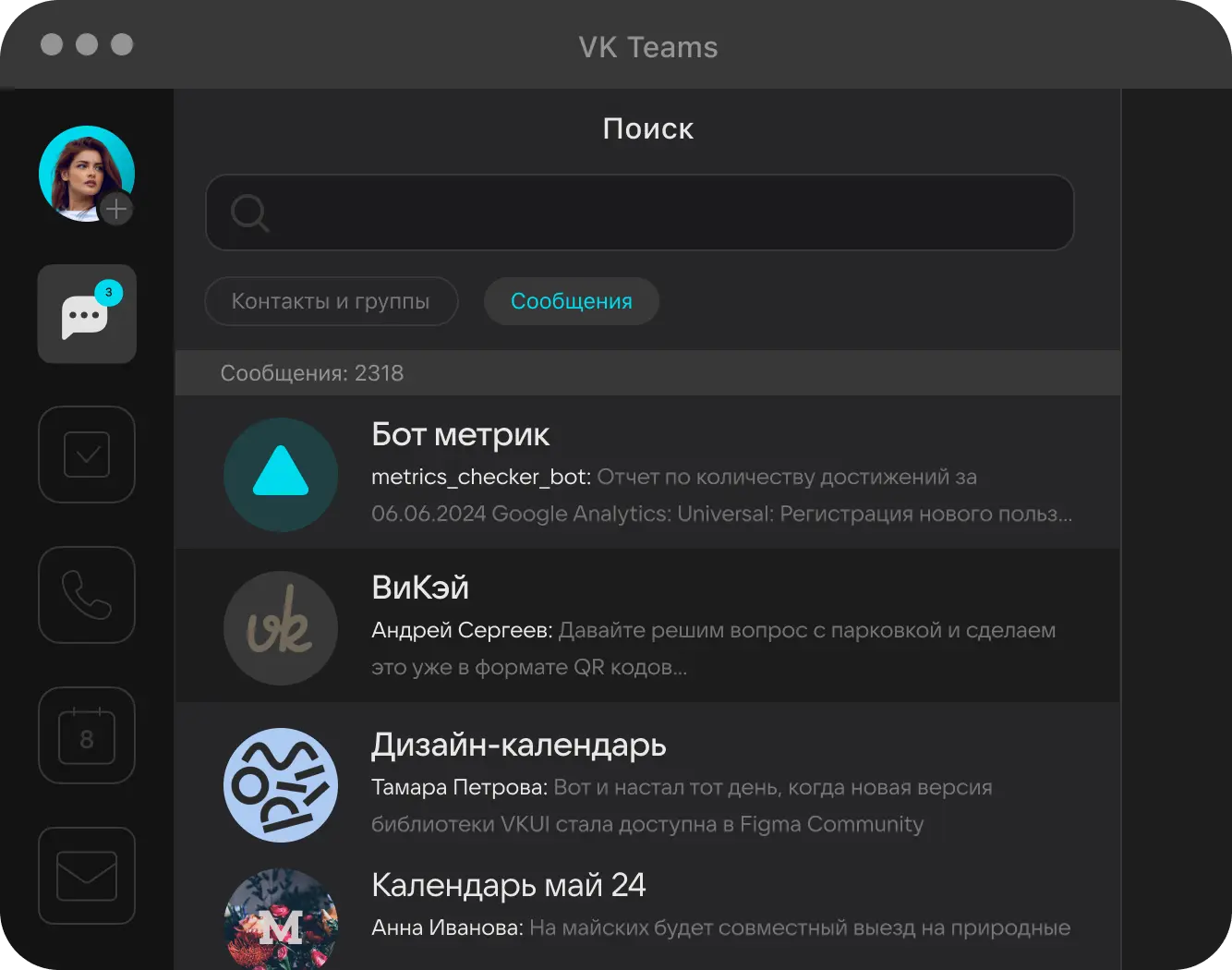Open the chats icon in the sidebar

tap(86, 315)
